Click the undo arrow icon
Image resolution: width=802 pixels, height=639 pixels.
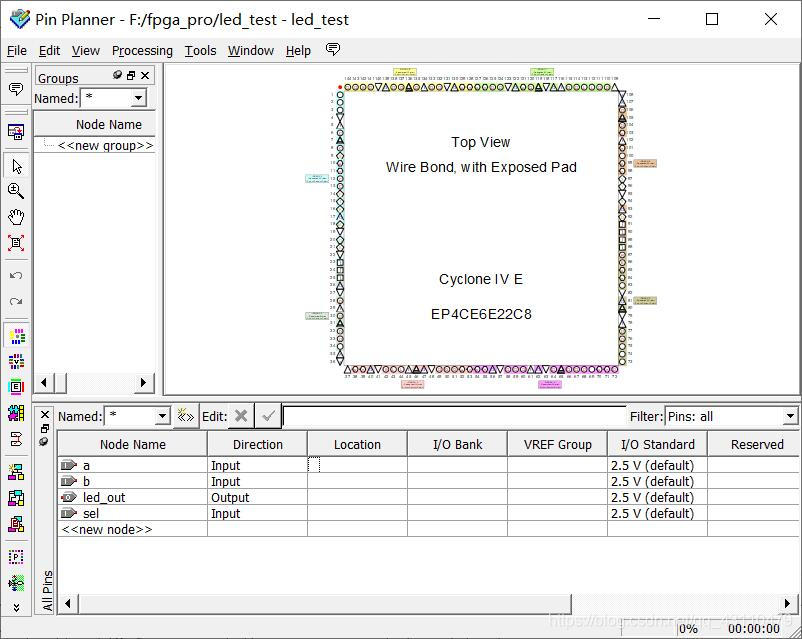pos(16,276)
